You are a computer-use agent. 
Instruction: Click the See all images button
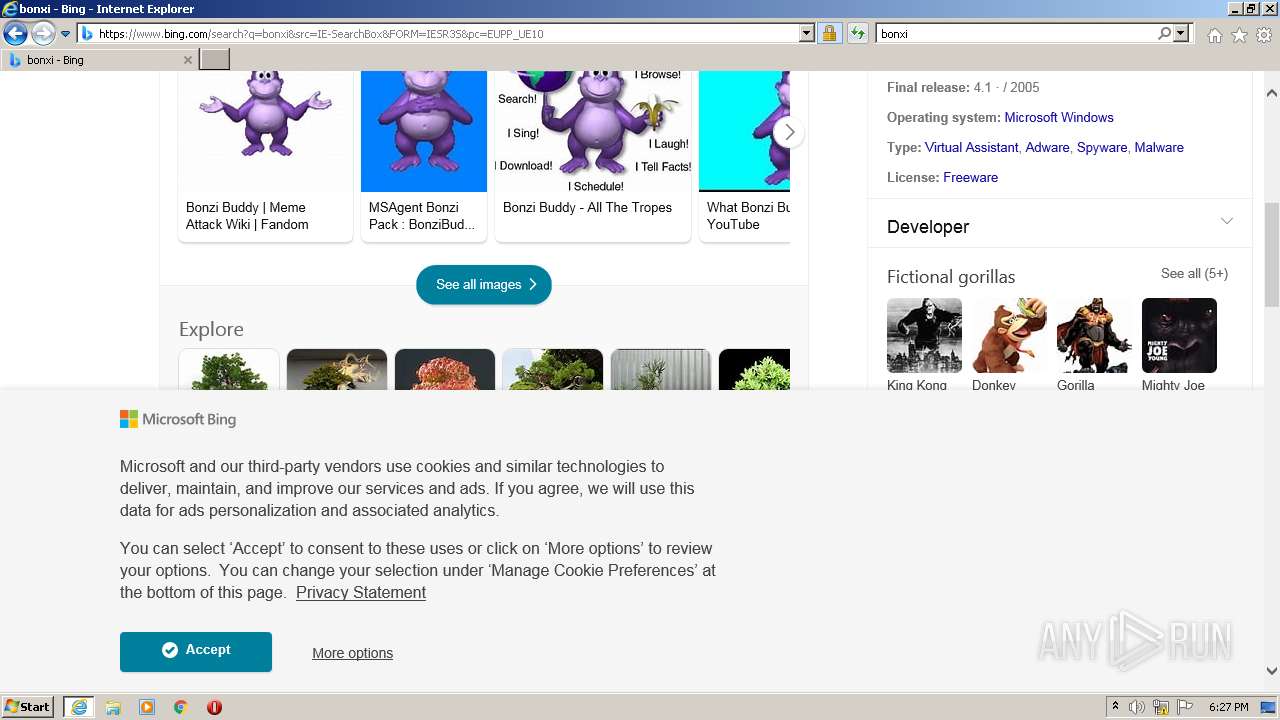484,285
